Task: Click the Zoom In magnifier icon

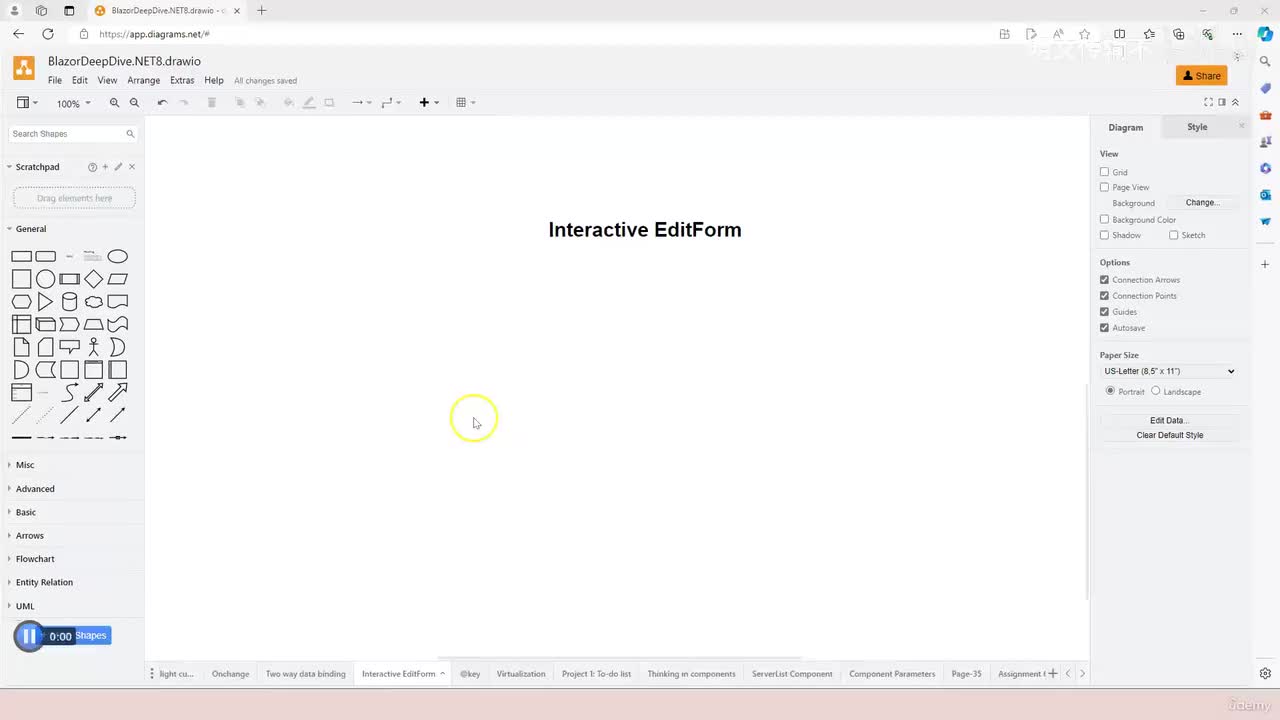Action: tap(114, 102)
